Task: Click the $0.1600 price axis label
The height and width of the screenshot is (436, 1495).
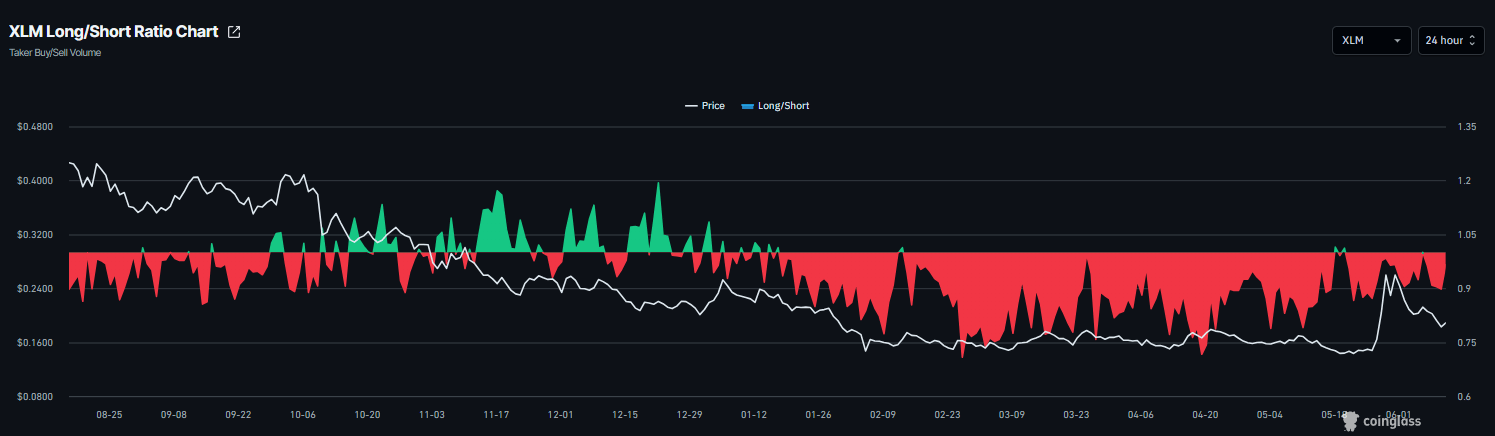Action: point(35,343)
